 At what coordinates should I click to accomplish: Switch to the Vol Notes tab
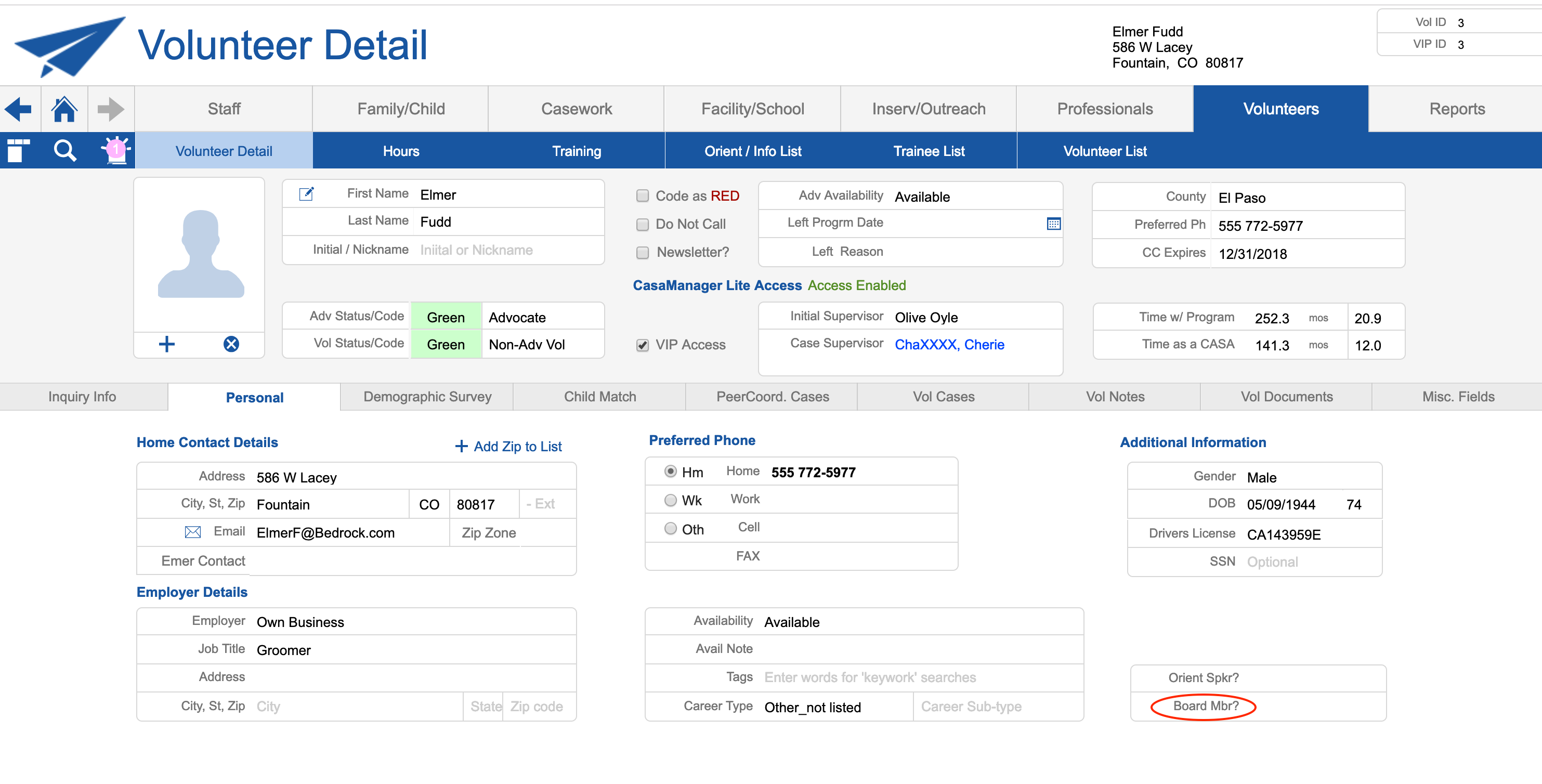pyautogui.click(x=1115, y=397)
